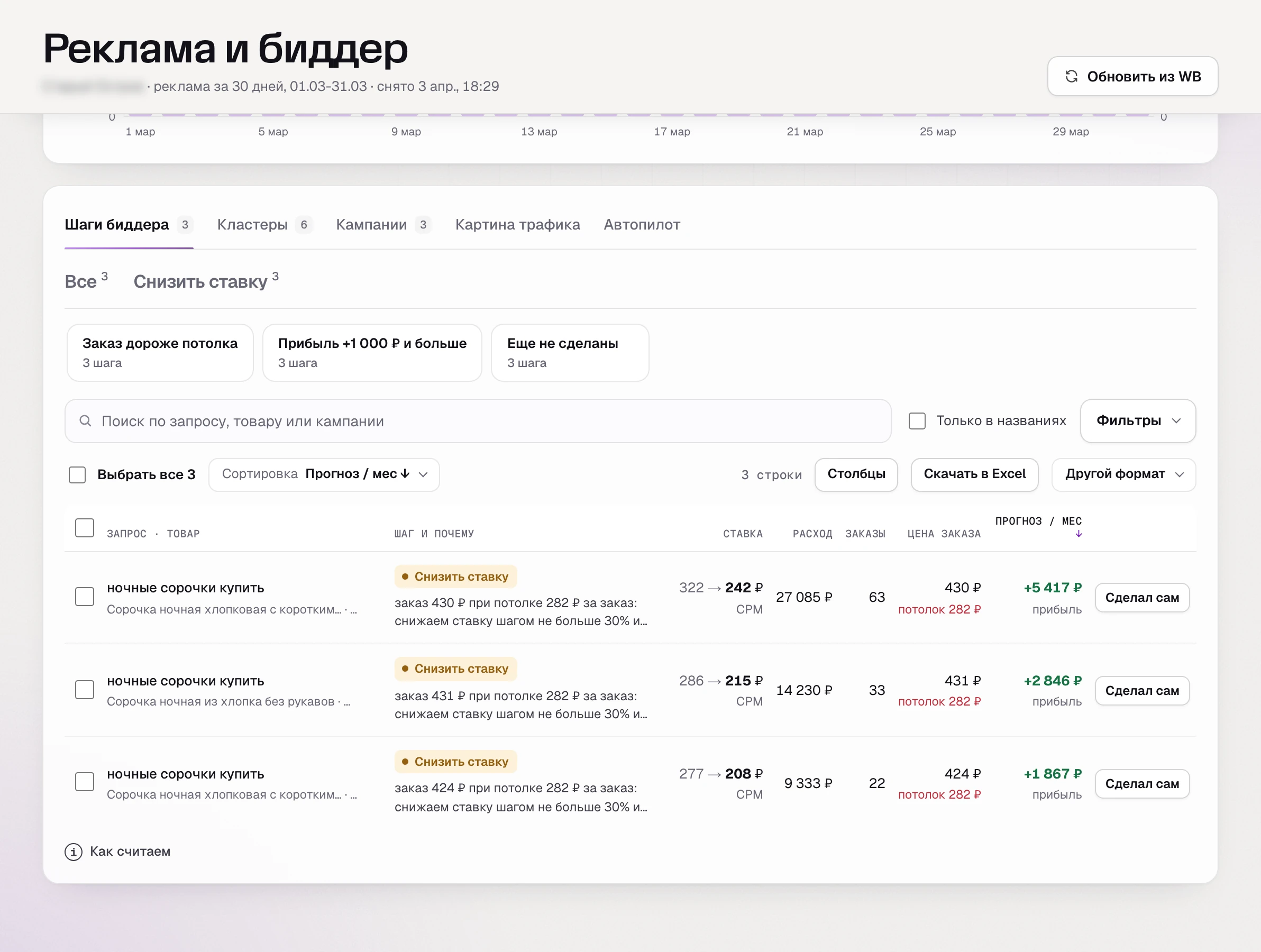Click Скачать в Excel button
1261x952 pixels.
click(x=974, y=474)
